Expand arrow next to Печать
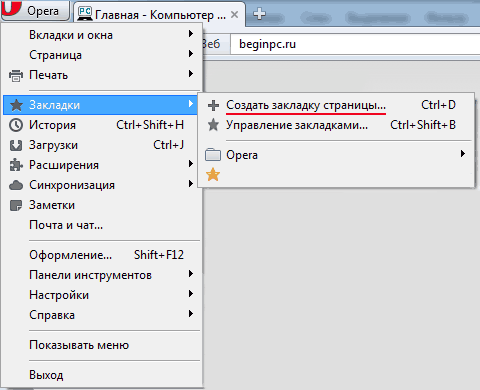480x390 pixels. [191, 73]
